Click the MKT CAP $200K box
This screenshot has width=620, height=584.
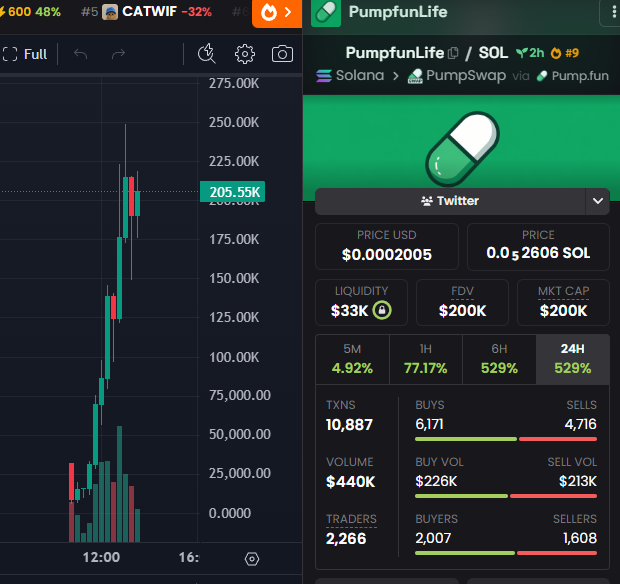(x=563, y=302)
